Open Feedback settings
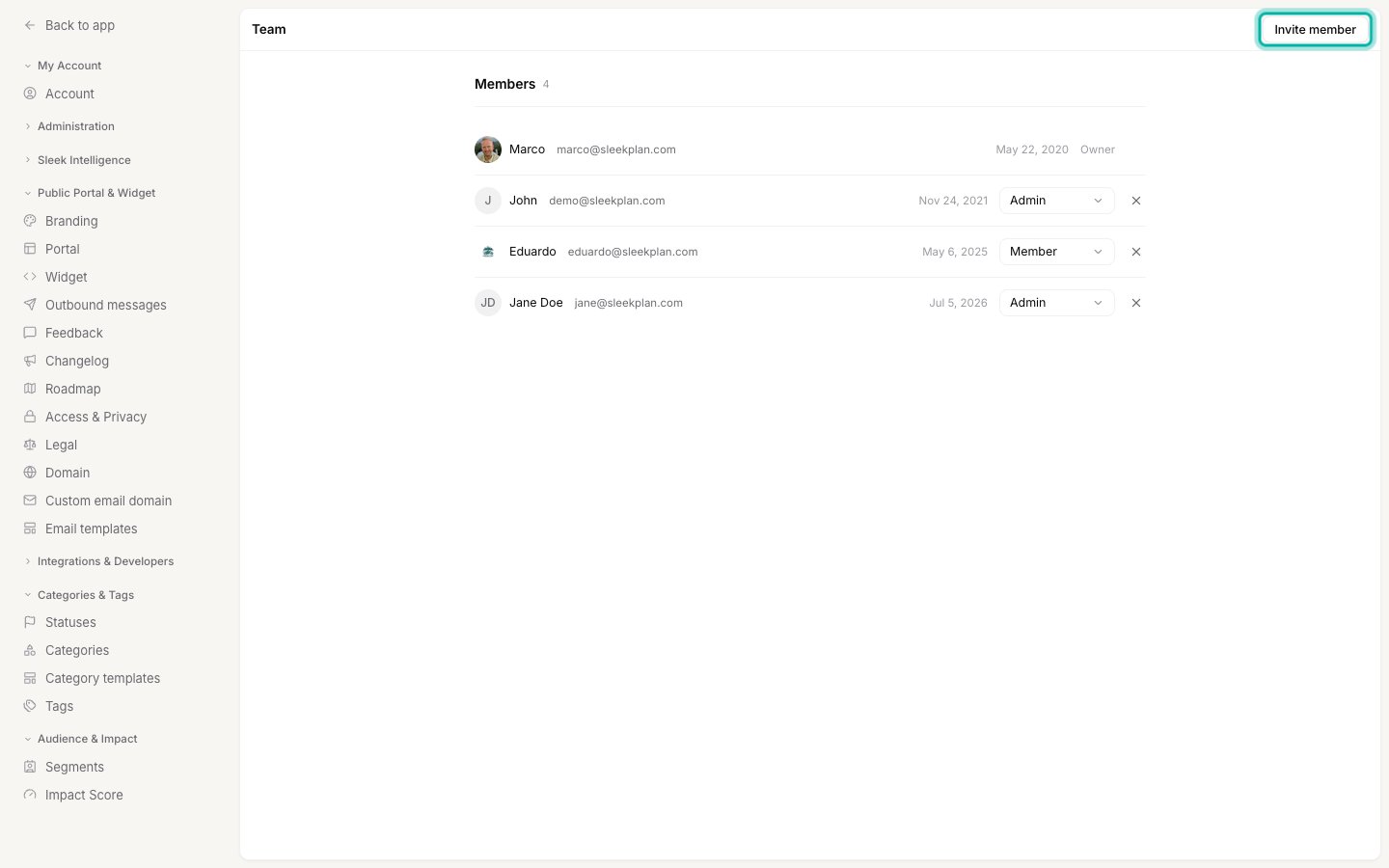 (x=74, y=333)
